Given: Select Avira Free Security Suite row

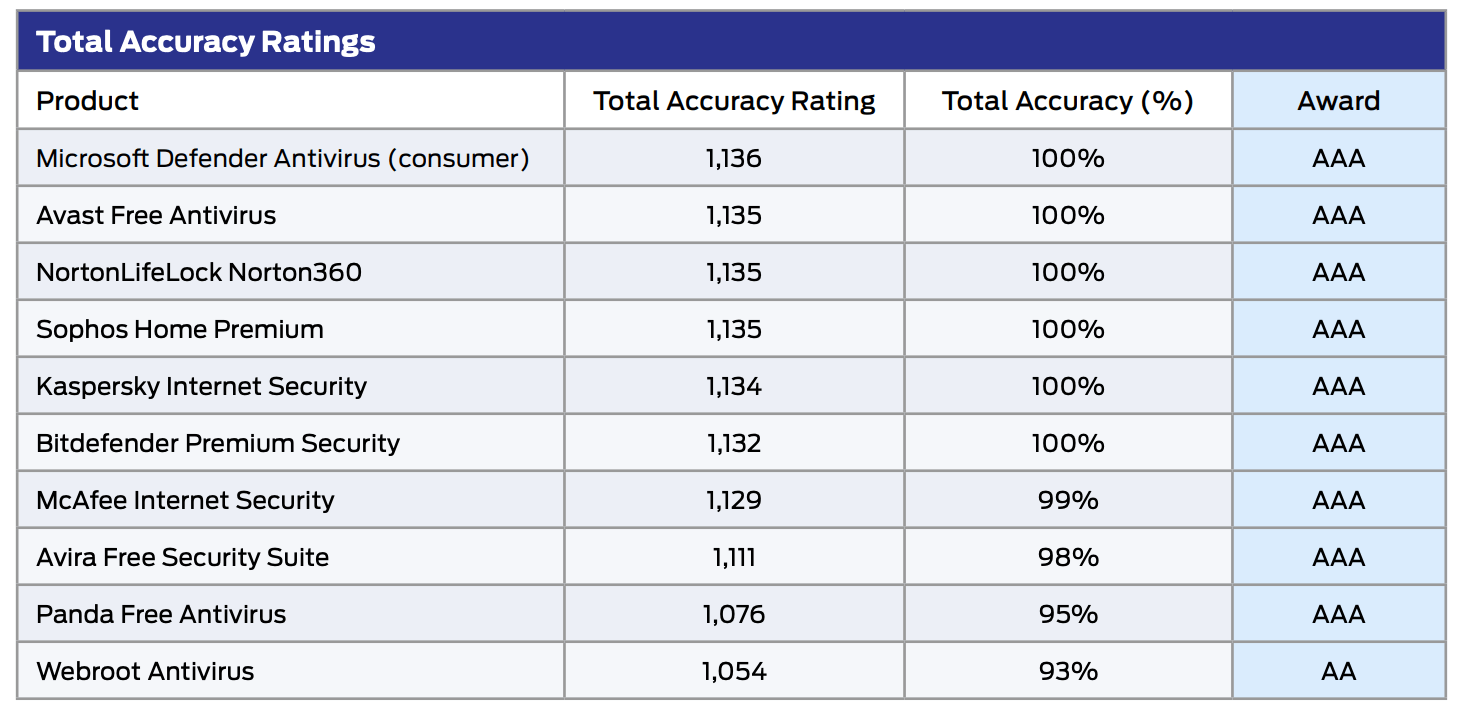Looking at the screenshot, I should click(x=182, y=557).
